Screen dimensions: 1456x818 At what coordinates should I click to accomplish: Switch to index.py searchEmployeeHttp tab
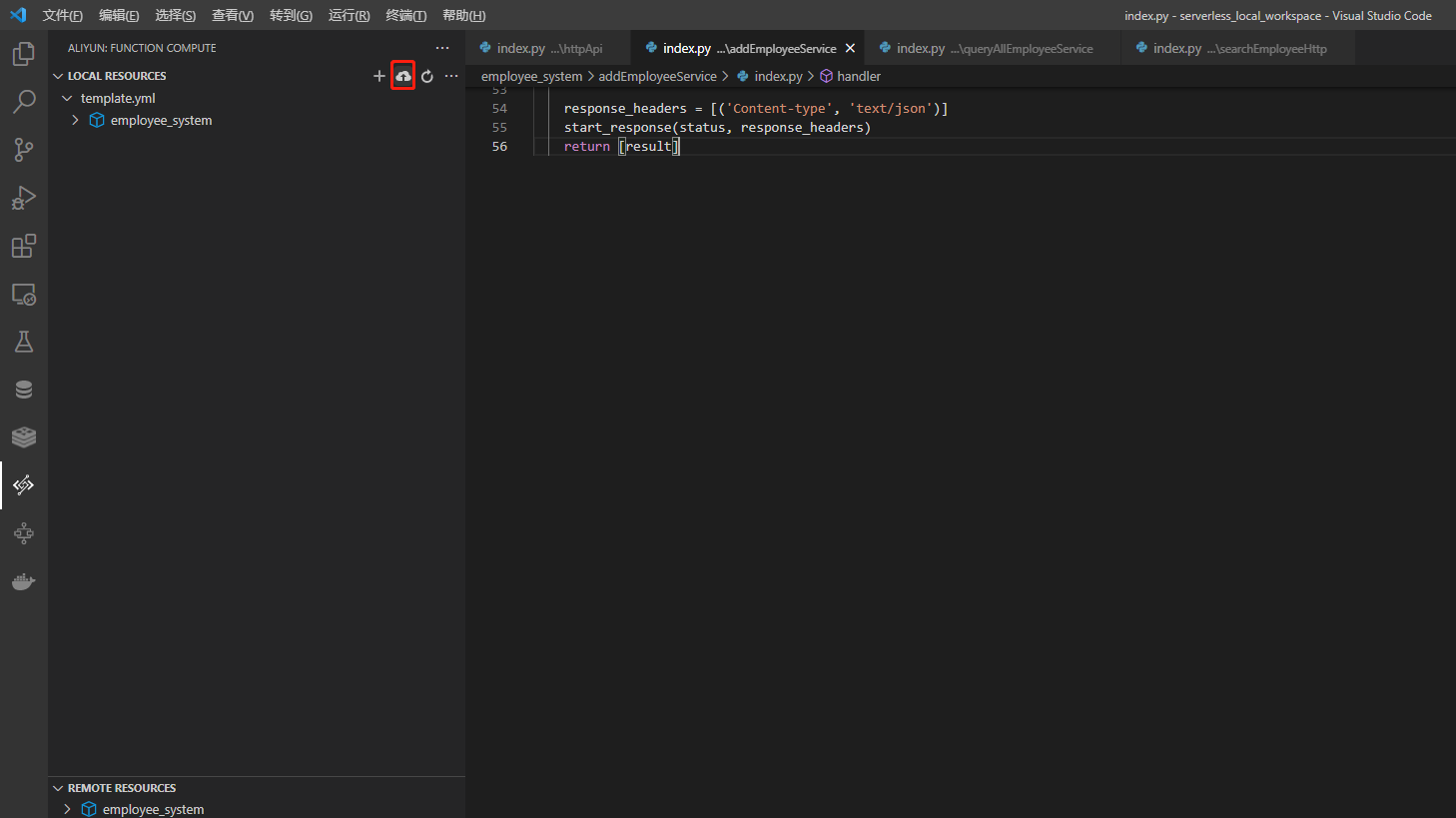[1238, 48]
